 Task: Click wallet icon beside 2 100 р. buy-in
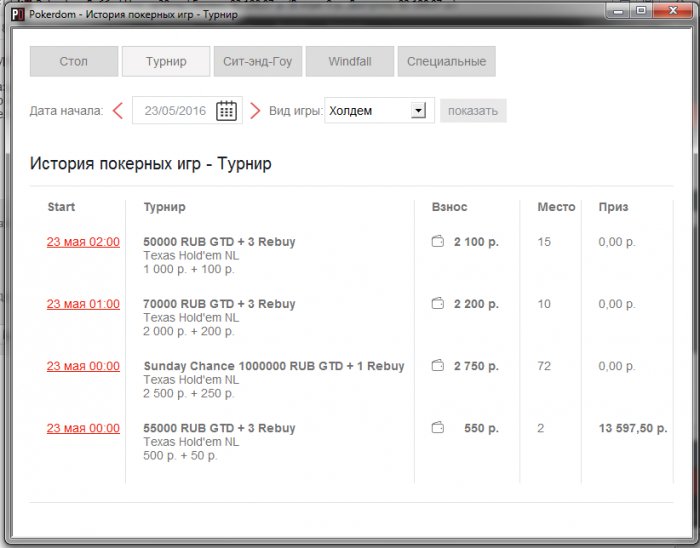pyautogui.click(x=438, y=241)
